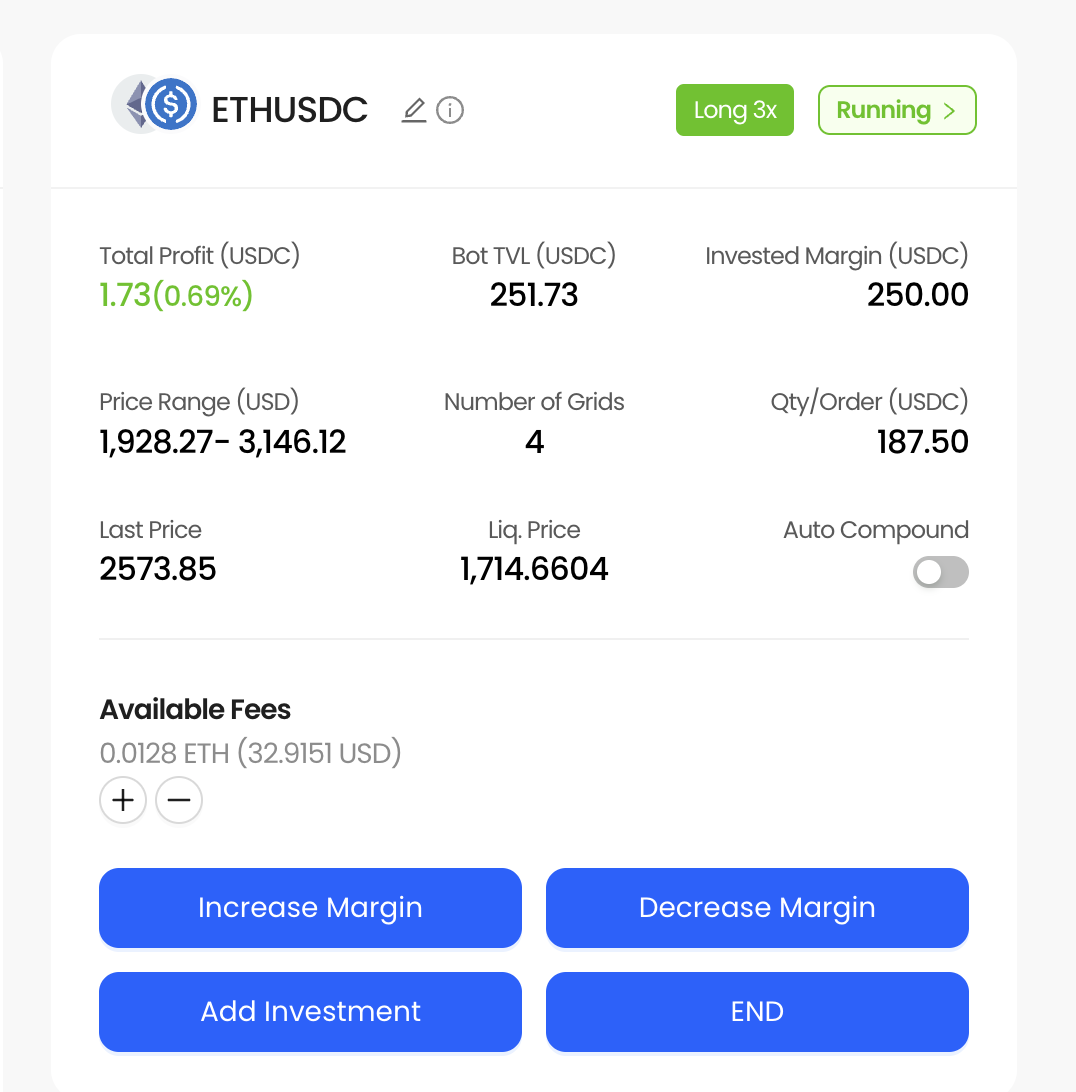Click the ETHUSDC trading pair icon
The image size is (1076, 1092).
(x=155, y=104)
